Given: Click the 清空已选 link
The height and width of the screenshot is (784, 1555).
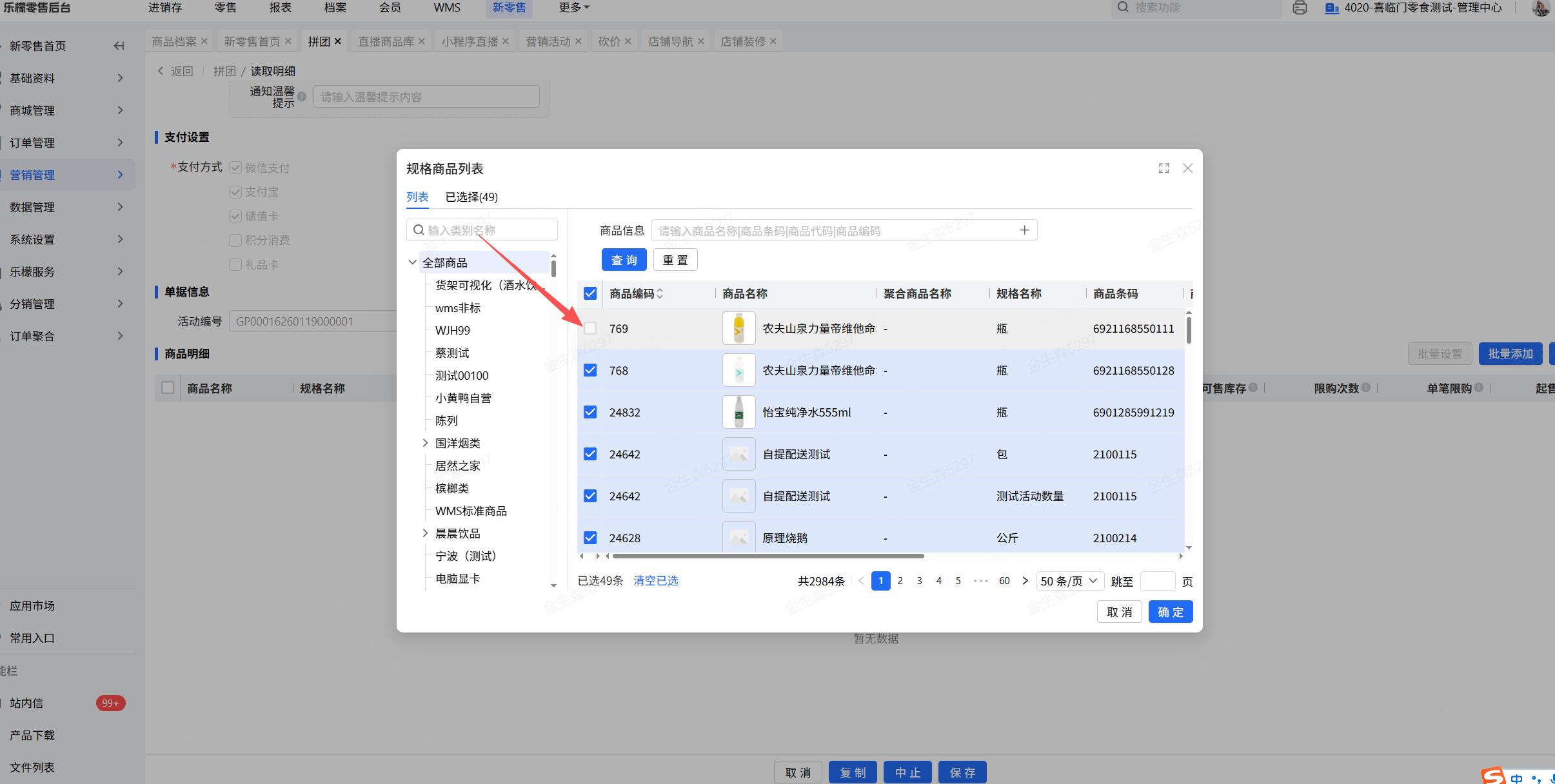Looking at the screenshot, I should [x=655, y=581].
